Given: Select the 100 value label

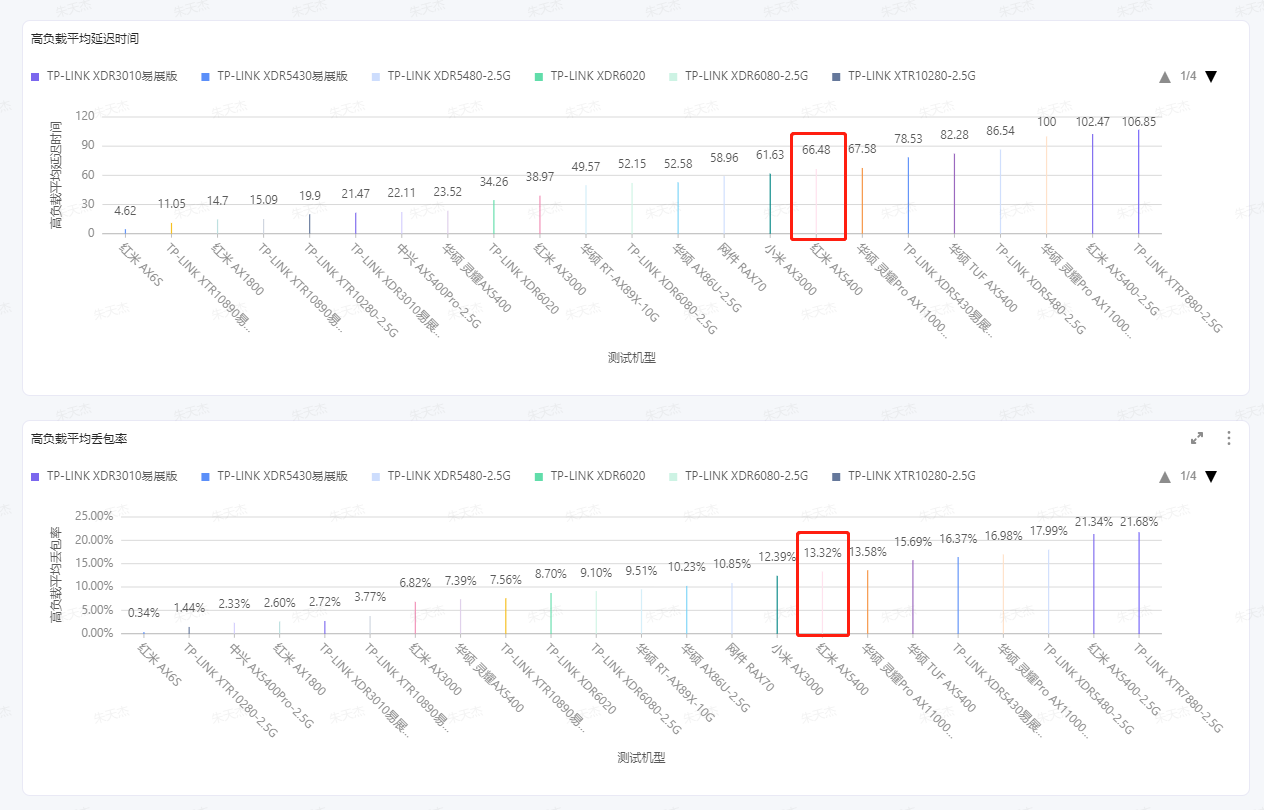Looking at the screenshot, I should pos(1046,122).
